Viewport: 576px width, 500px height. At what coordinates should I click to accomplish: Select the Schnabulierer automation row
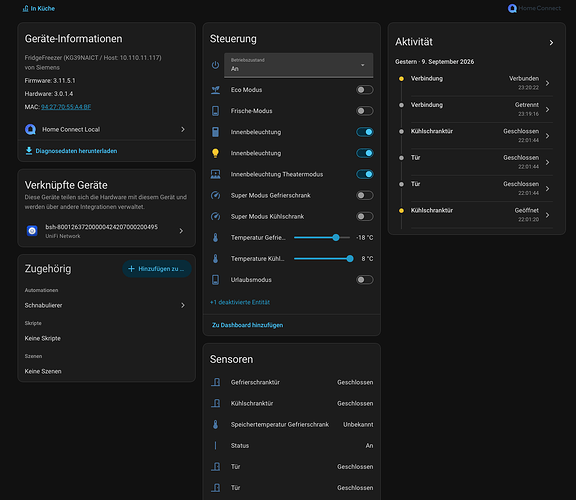(x=106, y=305)
